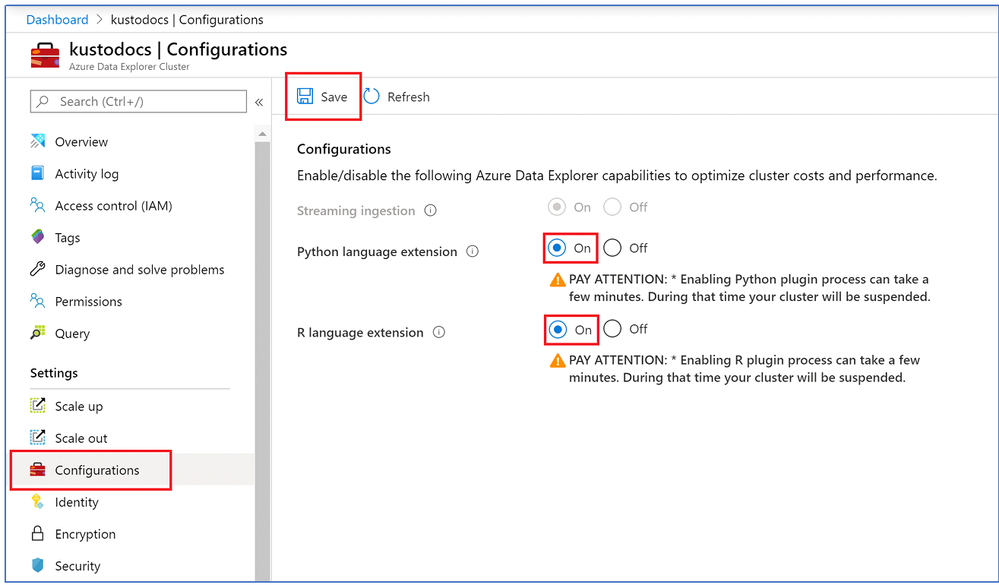The image size is (999, 585).
Task: Click the Overview icon in sidebar
Action: [x=38, y=142]
